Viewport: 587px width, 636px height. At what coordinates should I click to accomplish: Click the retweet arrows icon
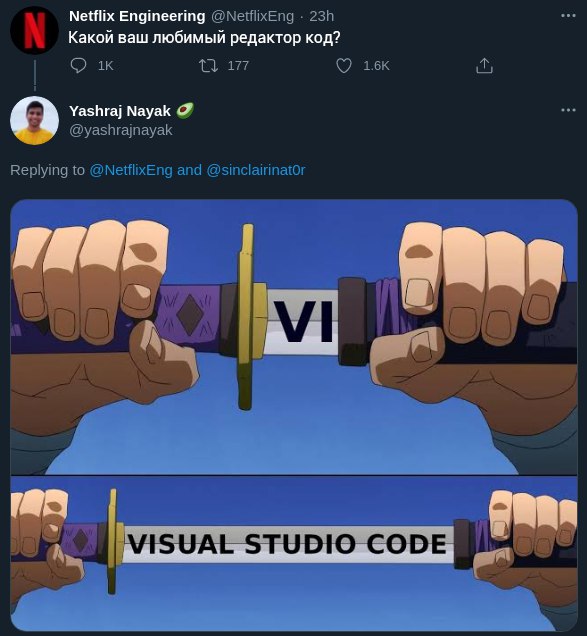point(209,65)
